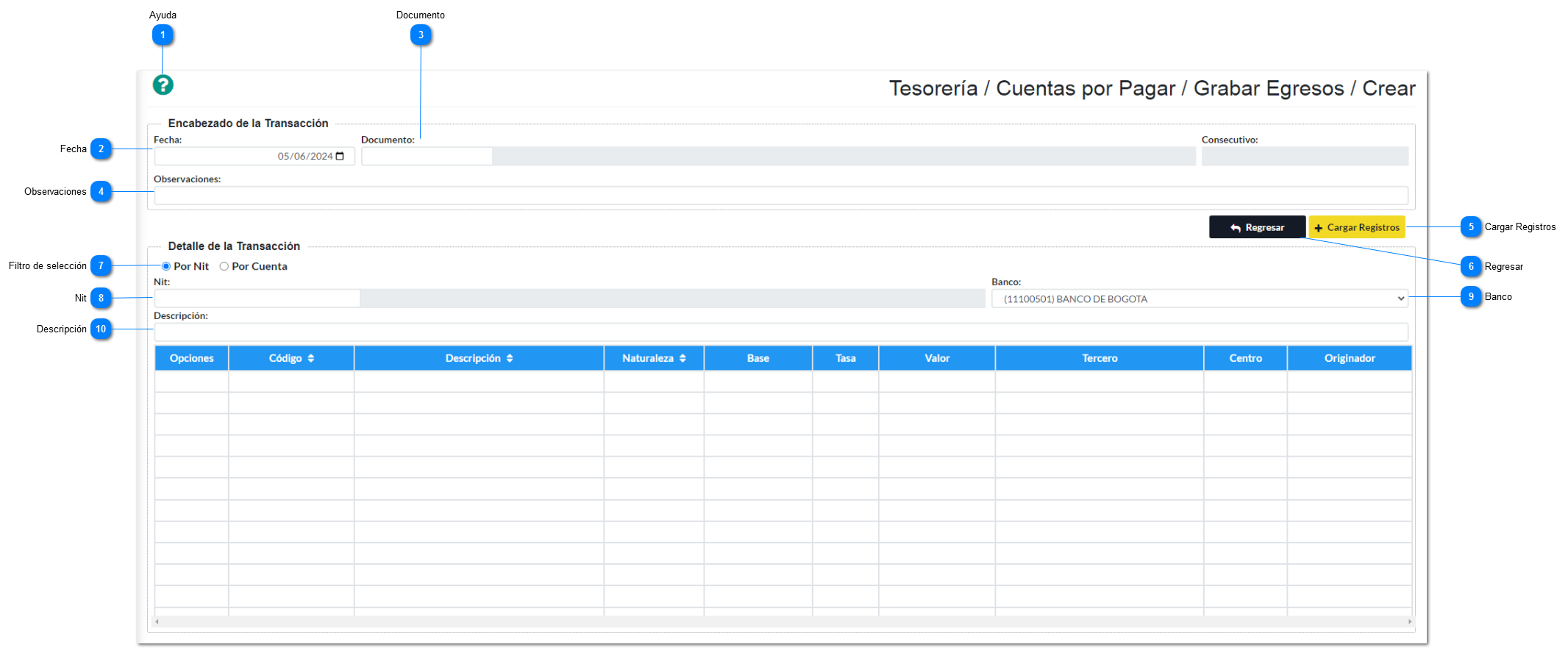The width and height of the screenshot is (1568, 650).
Task: Click the scrollbar's left arrow
Action: point(157,621)
